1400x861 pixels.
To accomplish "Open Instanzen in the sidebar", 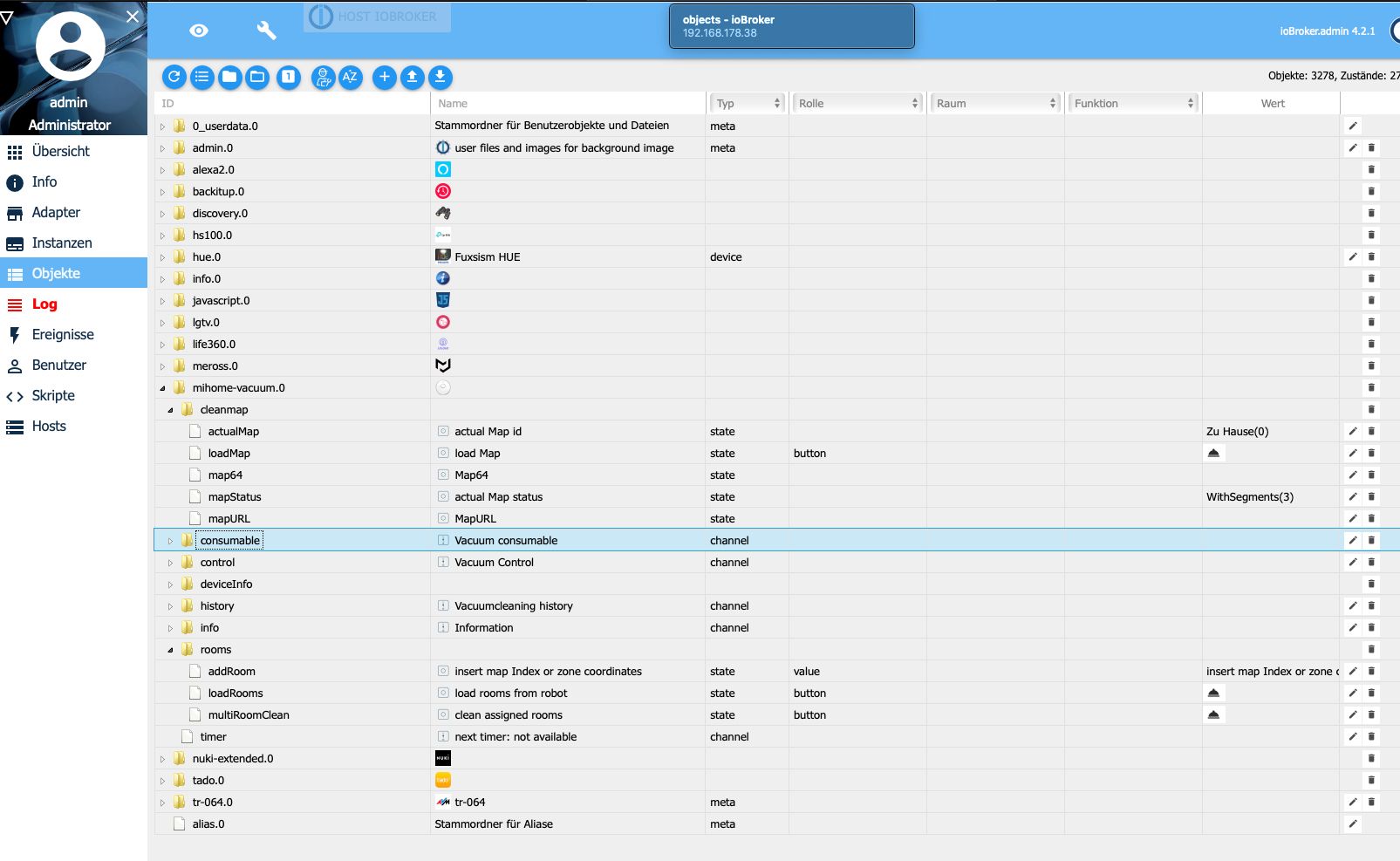I will (73, 243).
